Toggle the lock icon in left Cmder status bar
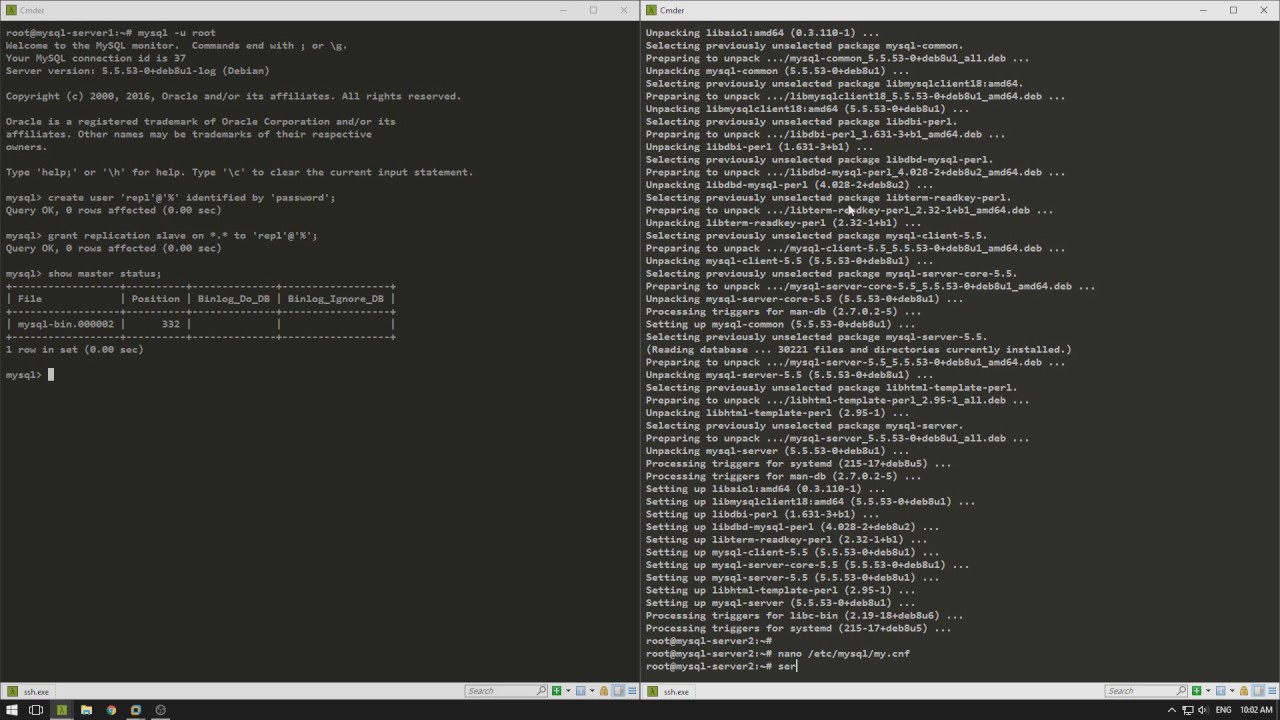The height and width of the screenshot is (720, 1280). [x=604, y=691]
